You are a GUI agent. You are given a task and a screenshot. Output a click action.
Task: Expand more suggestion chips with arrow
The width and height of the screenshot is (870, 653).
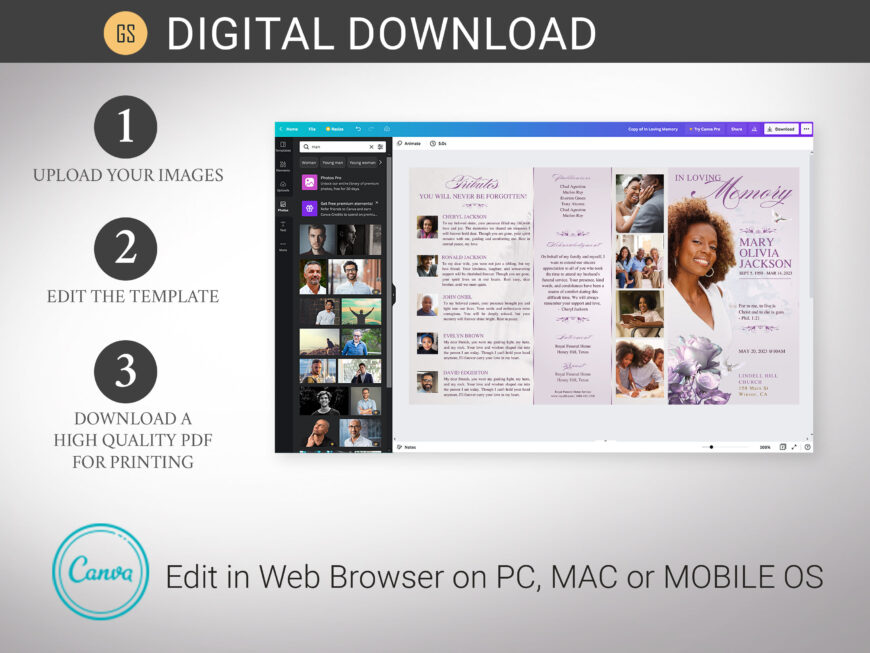[380, 162]
